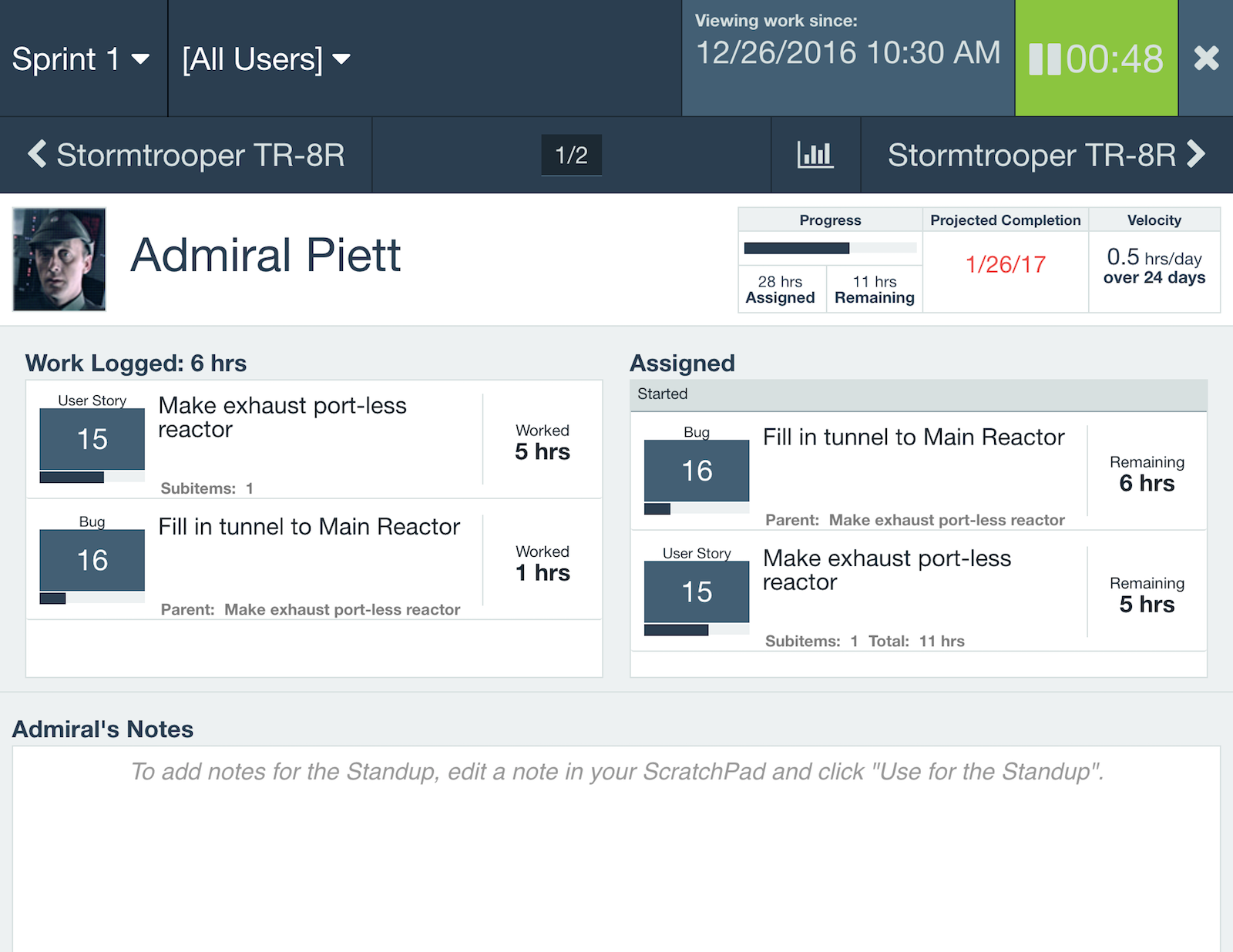
Task: Open logged item "Make exhaust port-less reactor"
Action: pyautogui.click(x=282, y=417)
